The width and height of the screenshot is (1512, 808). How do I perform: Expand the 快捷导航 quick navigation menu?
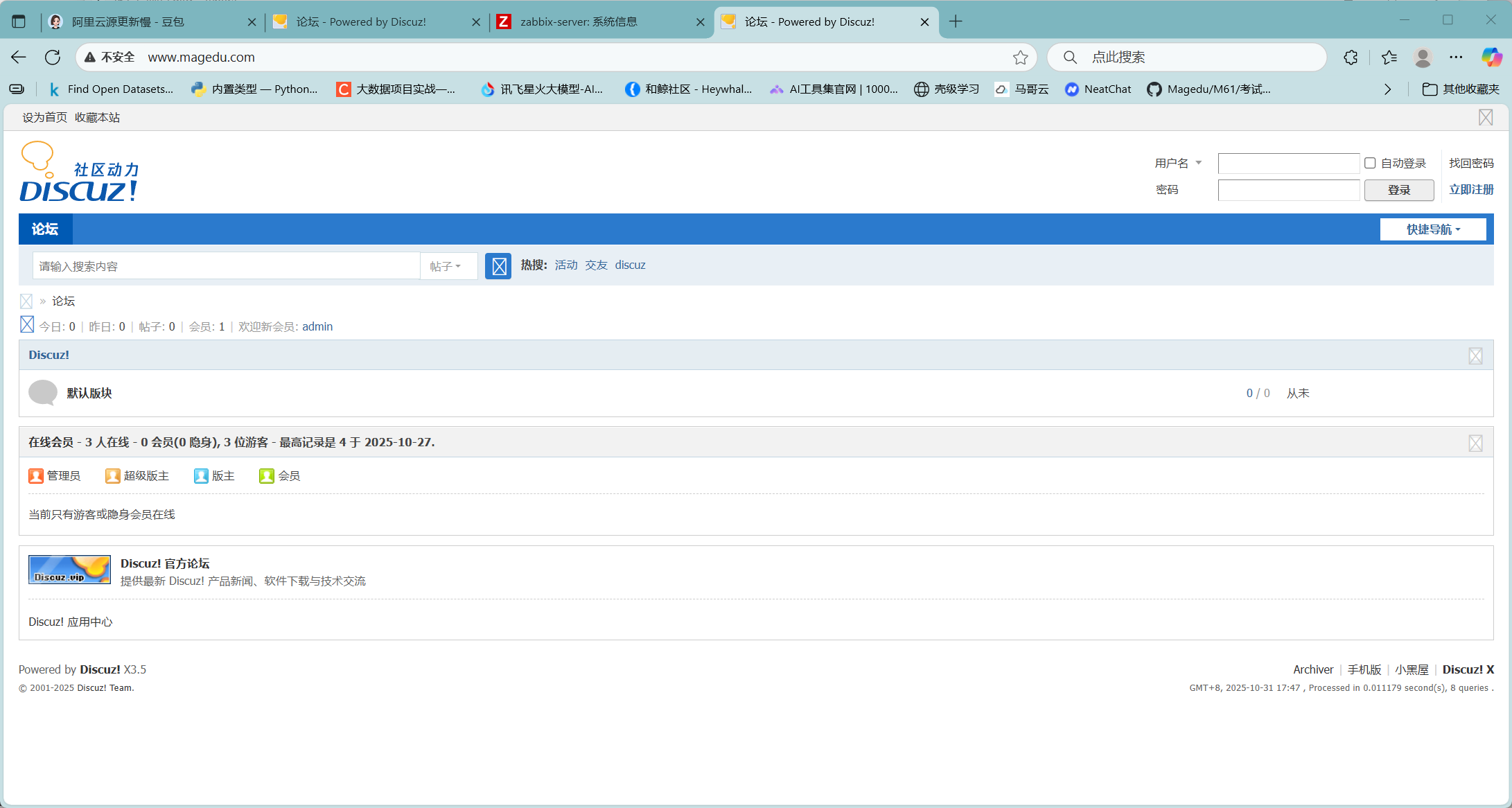[1432, 229]
